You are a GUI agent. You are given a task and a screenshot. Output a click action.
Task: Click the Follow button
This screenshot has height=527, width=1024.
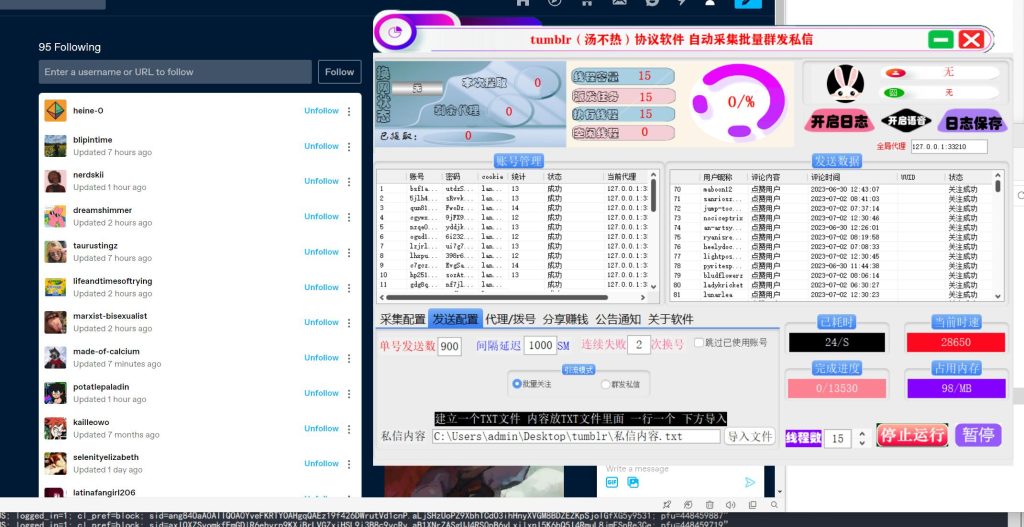pos(340,72)
